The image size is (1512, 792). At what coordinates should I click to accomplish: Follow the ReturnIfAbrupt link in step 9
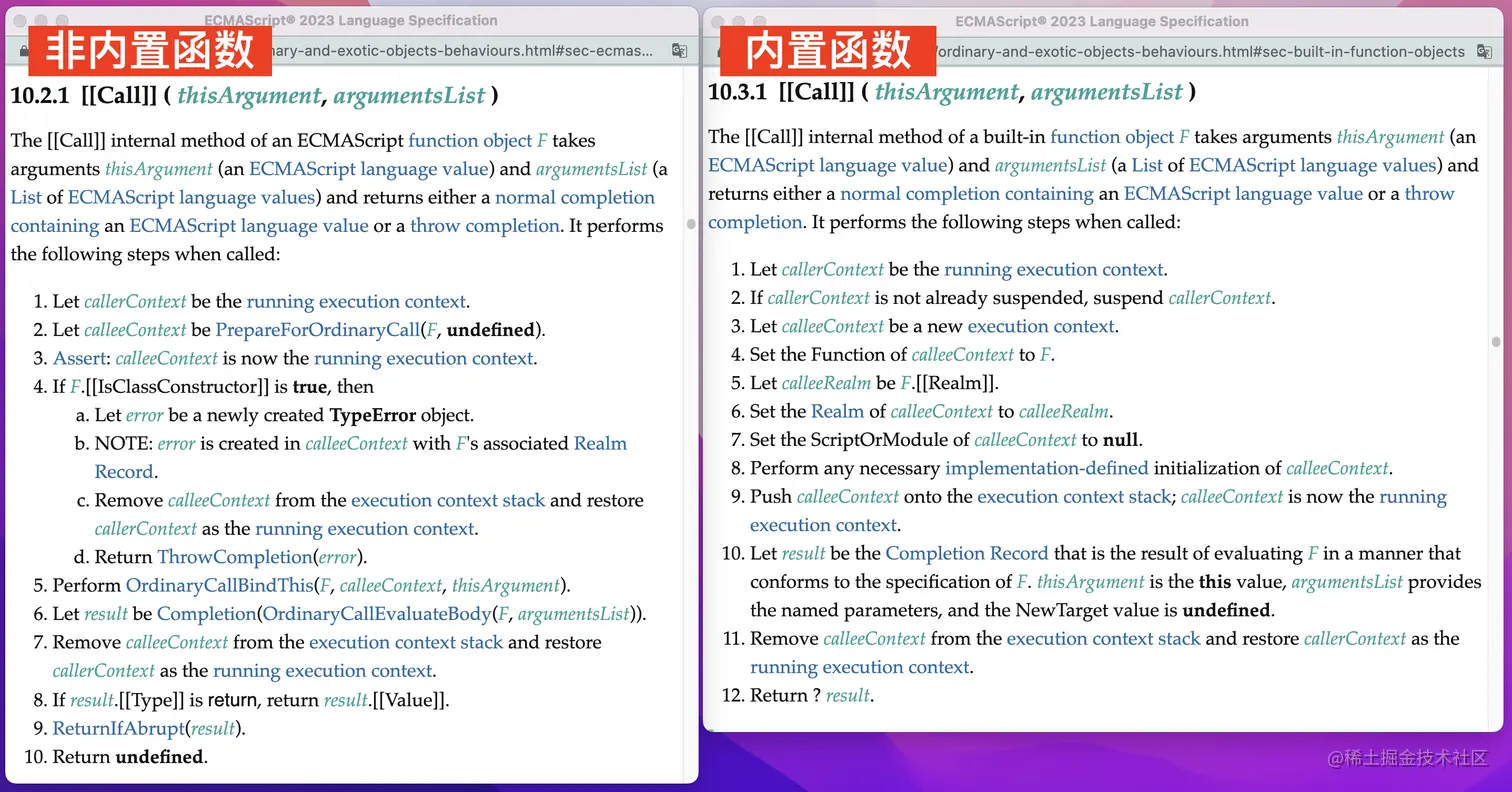point(119,729)
